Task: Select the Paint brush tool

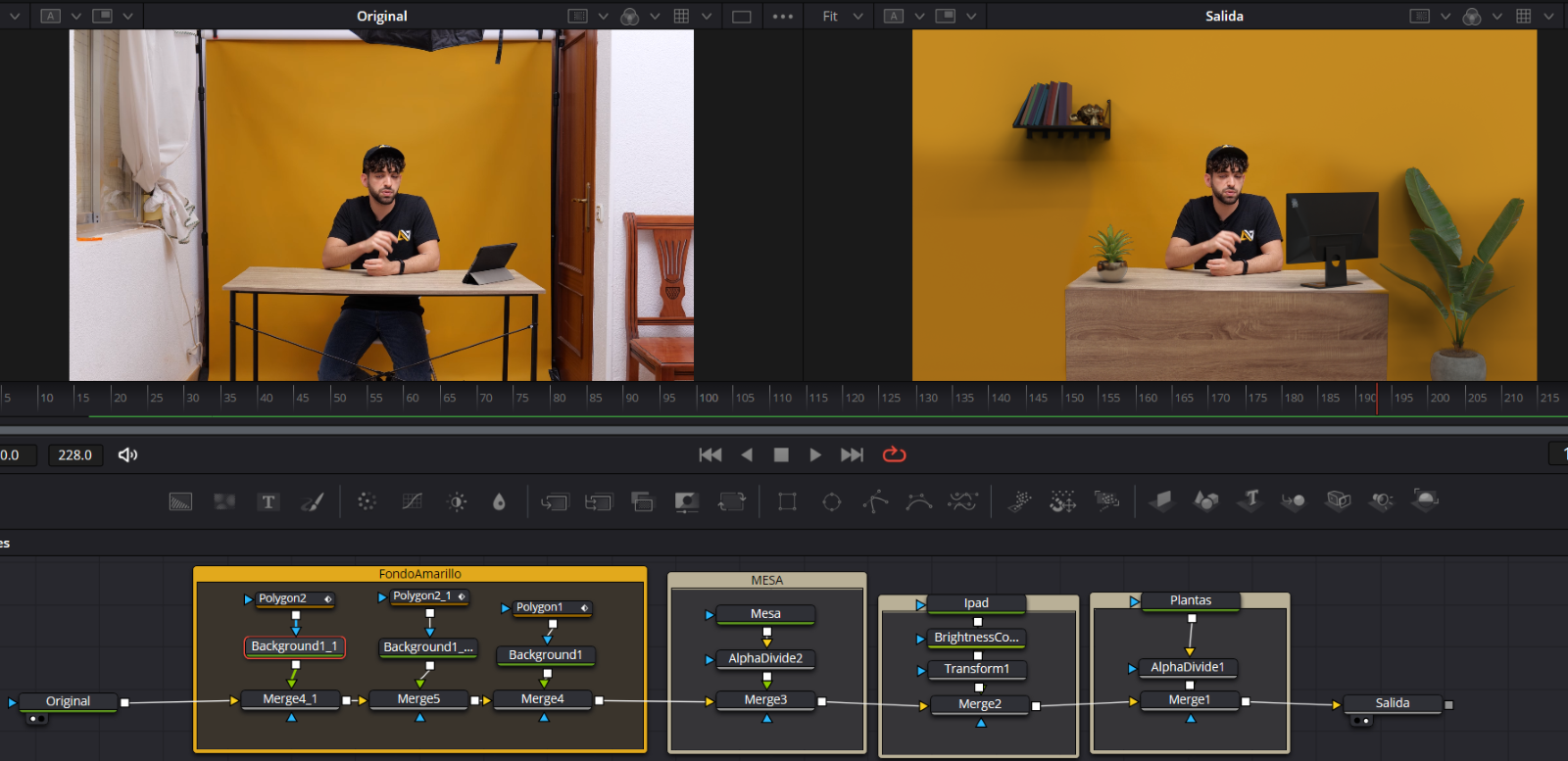Action: click(x=313, y=502)
